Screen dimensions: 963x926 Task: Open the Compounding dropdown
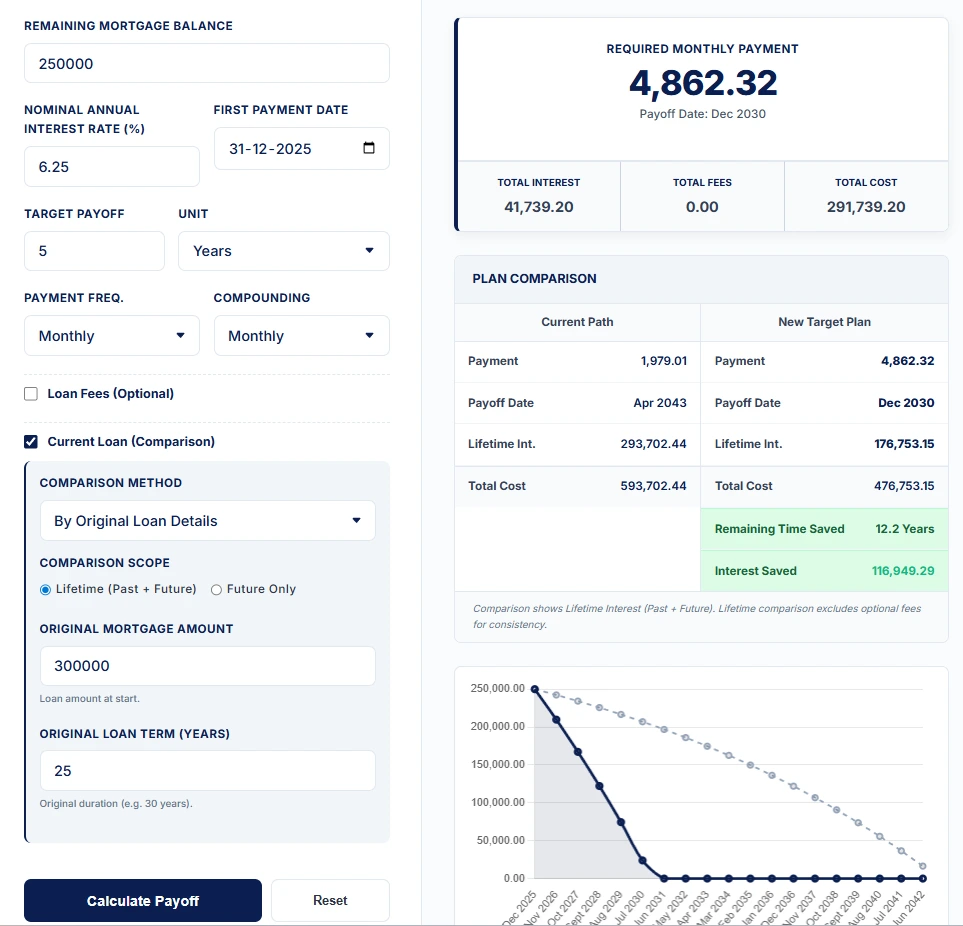point(301,335)
